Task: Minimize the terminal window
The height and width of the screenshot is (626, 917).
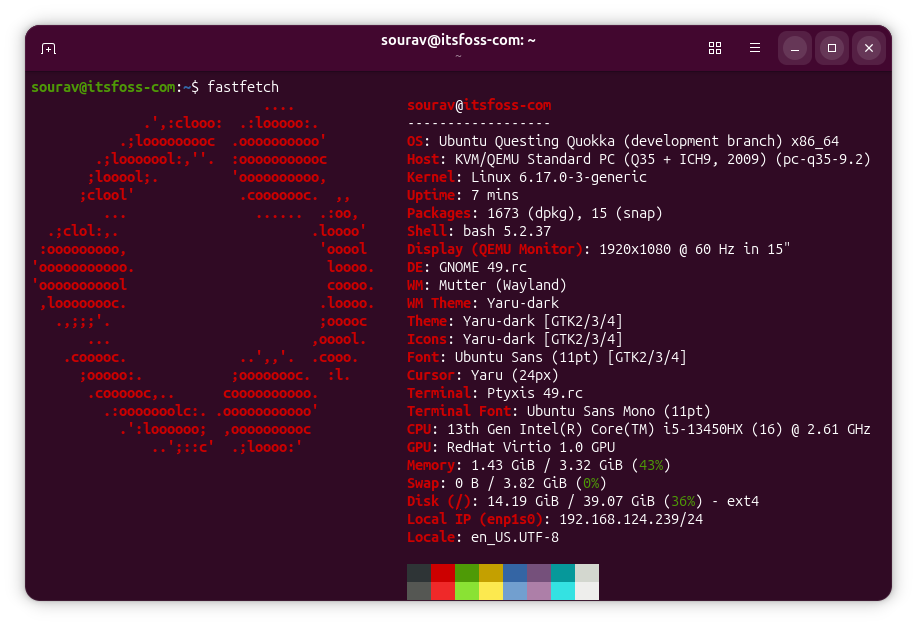Action: pyautogui.click(x=794, y=48)
